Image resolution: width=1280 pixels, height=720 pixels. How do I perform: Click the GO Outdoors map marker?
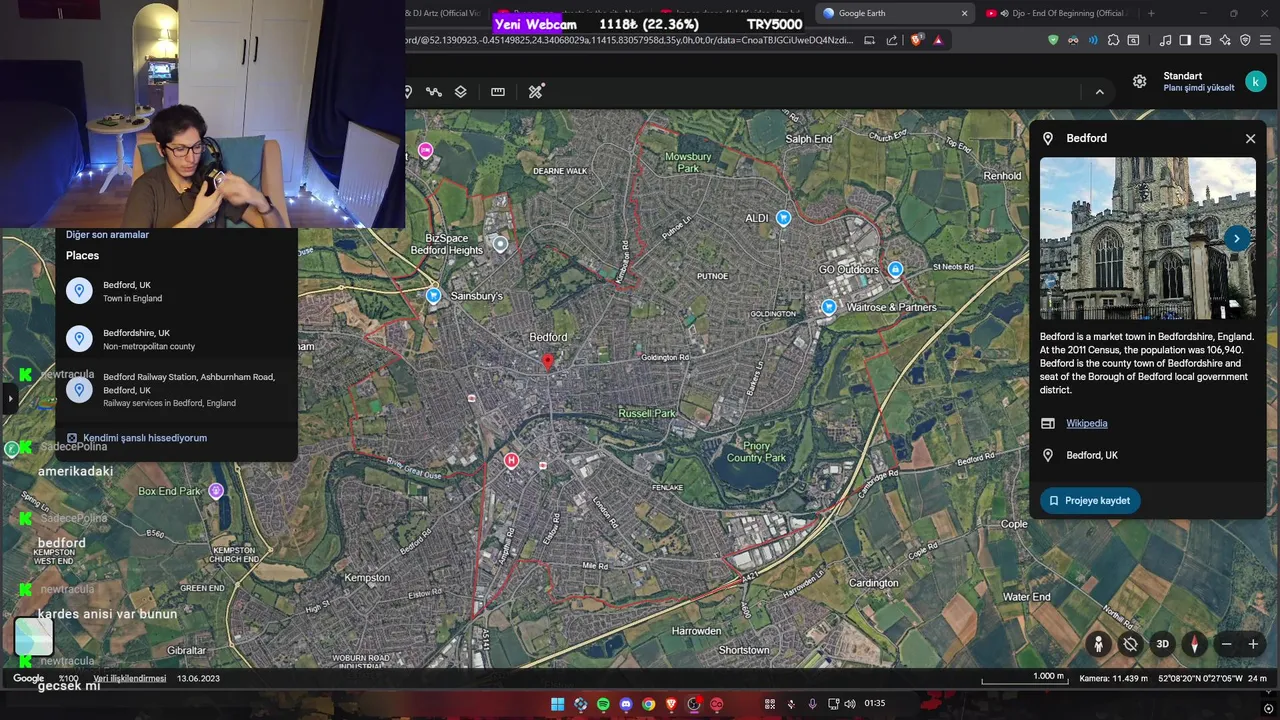pos(895,270)
